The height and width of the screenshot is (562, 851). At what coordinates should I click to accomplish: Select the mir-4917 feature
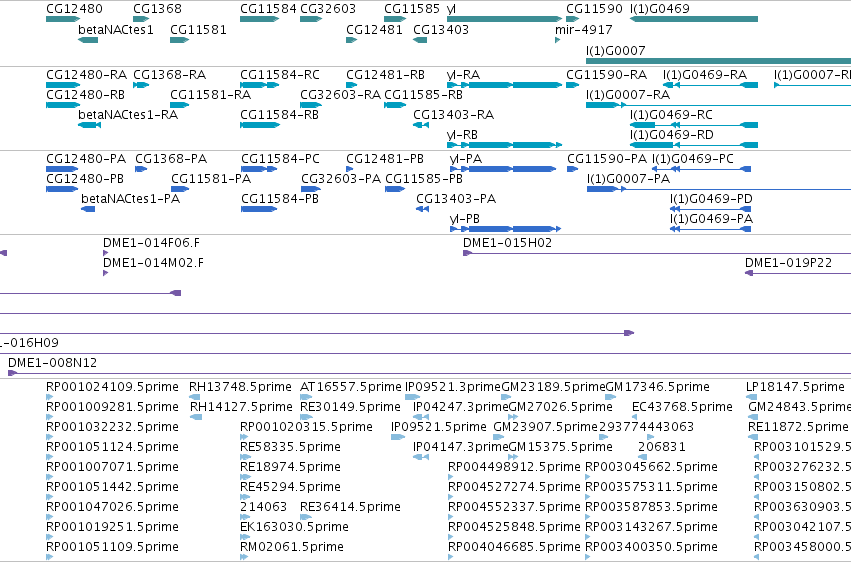click(x=557, y=40)
